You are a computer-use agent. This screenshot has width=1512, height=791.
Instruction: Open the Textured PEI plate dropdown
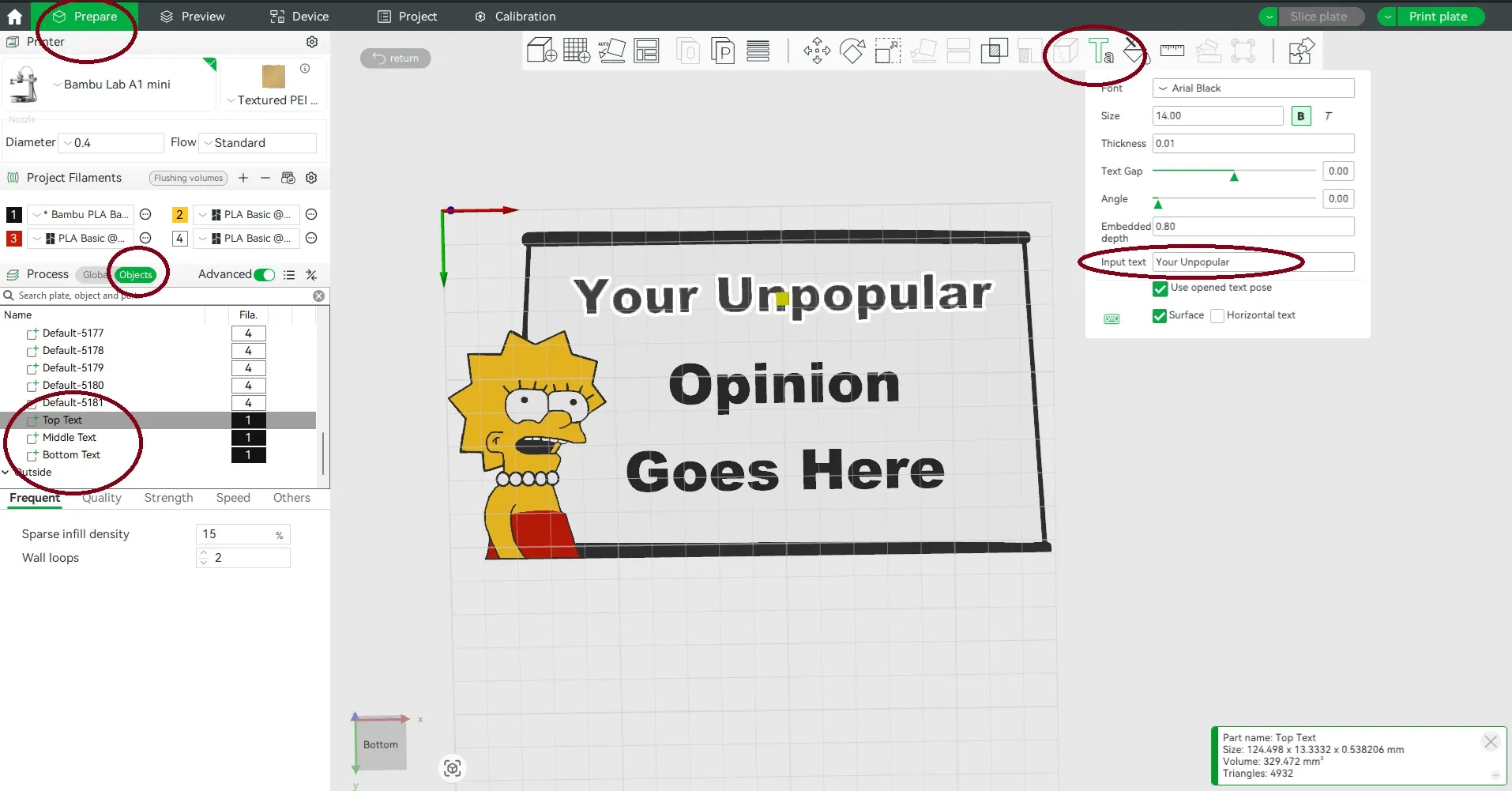click(x=273, y=100)
